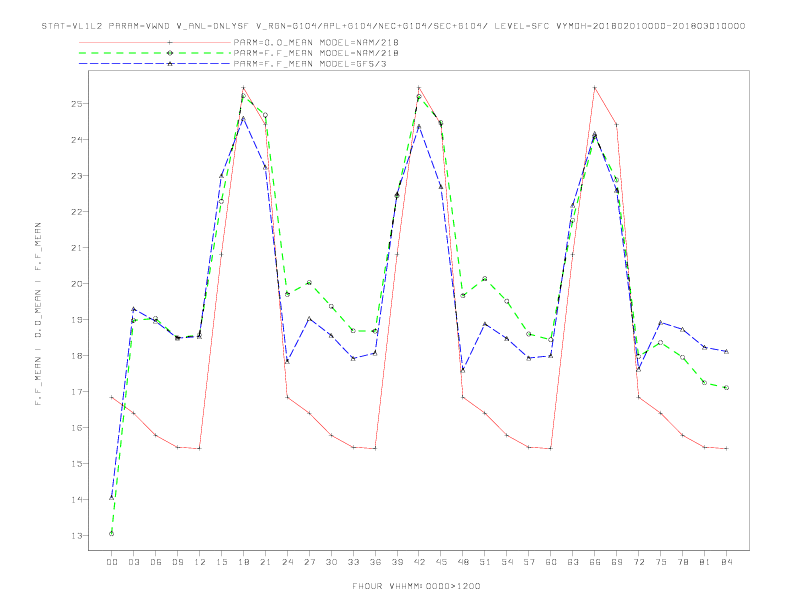Screen dimensions: 792x612
Task: Click green circle data marker at hour 51
Action: [x=485, y=279]
